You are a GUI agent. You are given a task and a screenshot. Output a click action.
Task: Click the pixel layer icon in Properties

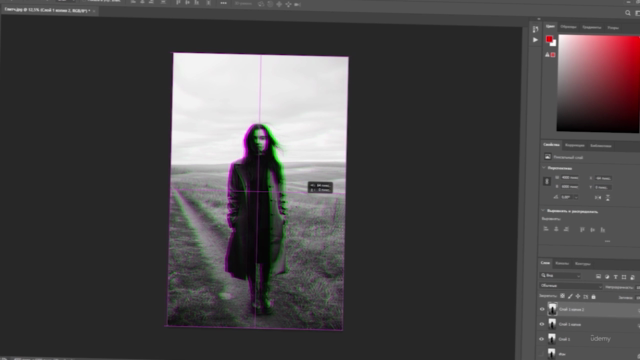coord(547,157)
